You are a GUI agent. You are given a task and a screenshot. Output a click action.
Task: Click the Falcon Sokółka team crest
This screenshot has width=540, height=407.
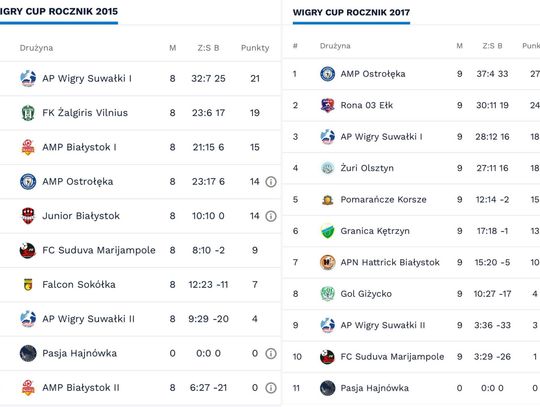pos(28,285)
